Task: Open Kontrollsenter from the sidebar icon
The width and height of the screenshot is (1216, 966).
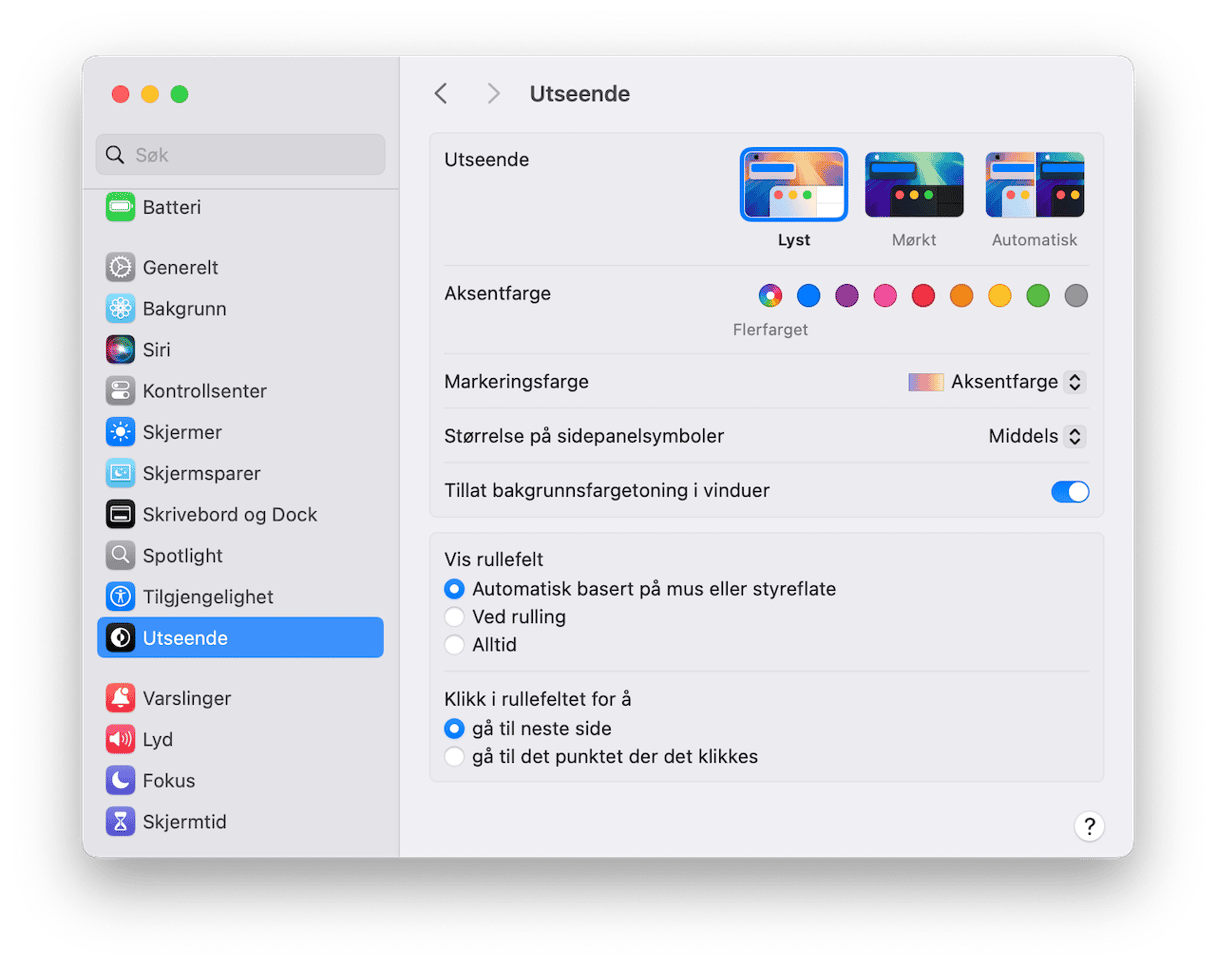Action: (120, 391)
